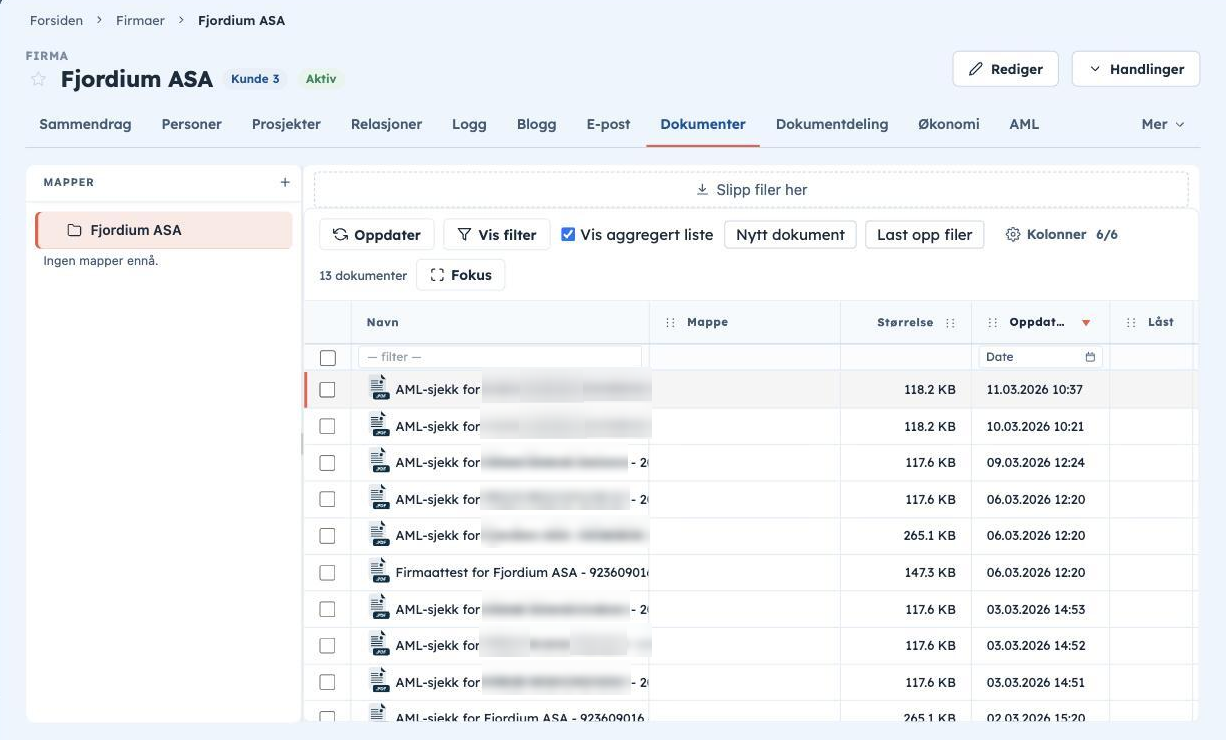1226x740 pixels.
Task: Open the Prosjekter tab
Action: [x=286, y=124]
